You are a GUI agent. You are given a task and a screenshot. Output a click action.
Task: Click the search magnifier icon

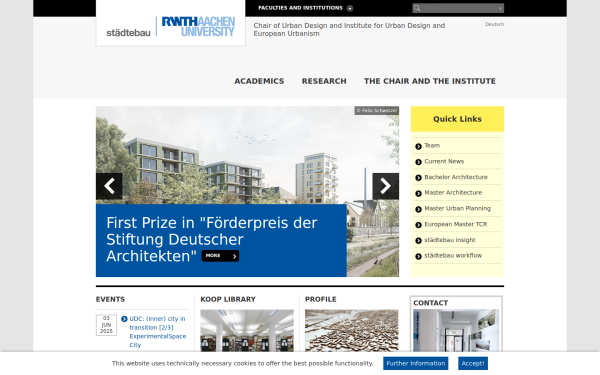pos(417,8)
